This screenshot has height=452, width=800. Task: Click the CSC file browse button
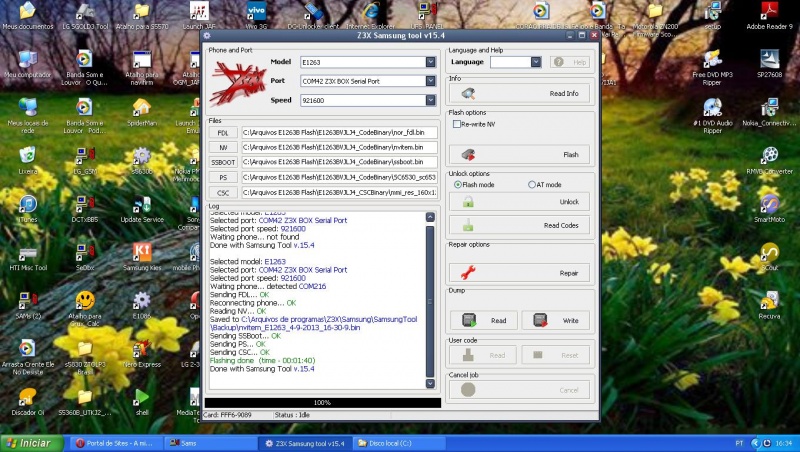click(223, 193)
